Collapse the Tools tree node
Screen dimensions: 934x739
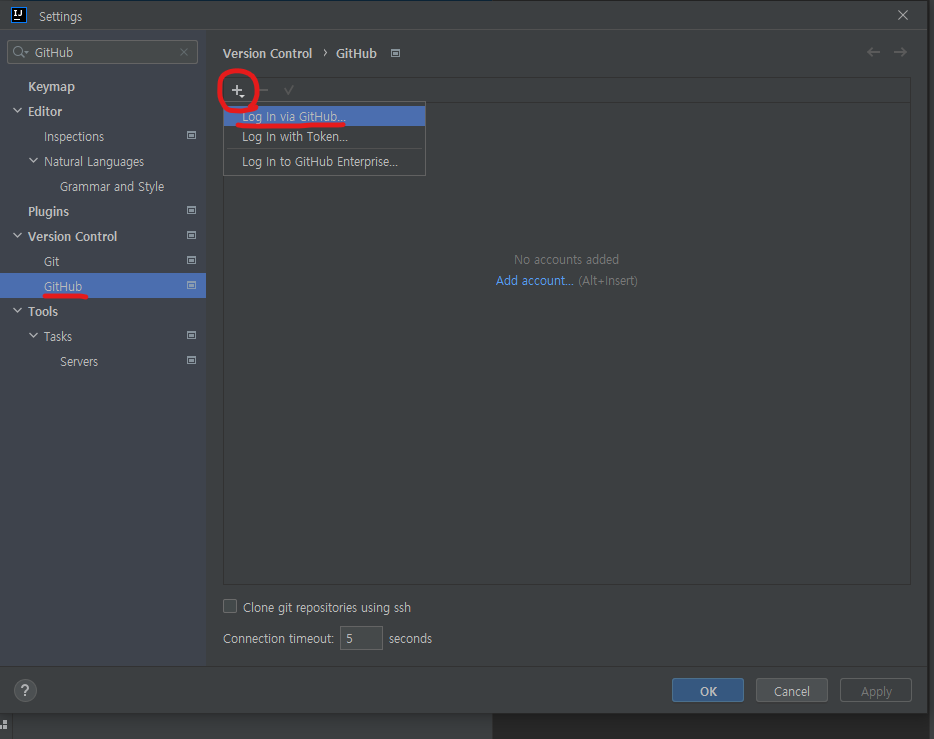tap(17, 311)
